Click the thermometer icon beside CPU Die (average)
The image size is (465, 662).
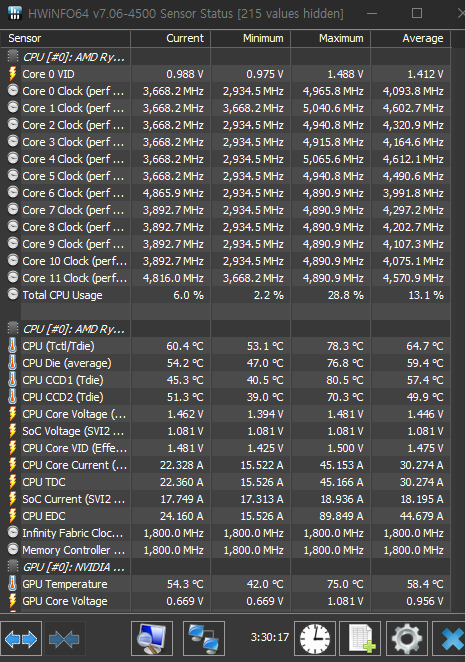13,363
